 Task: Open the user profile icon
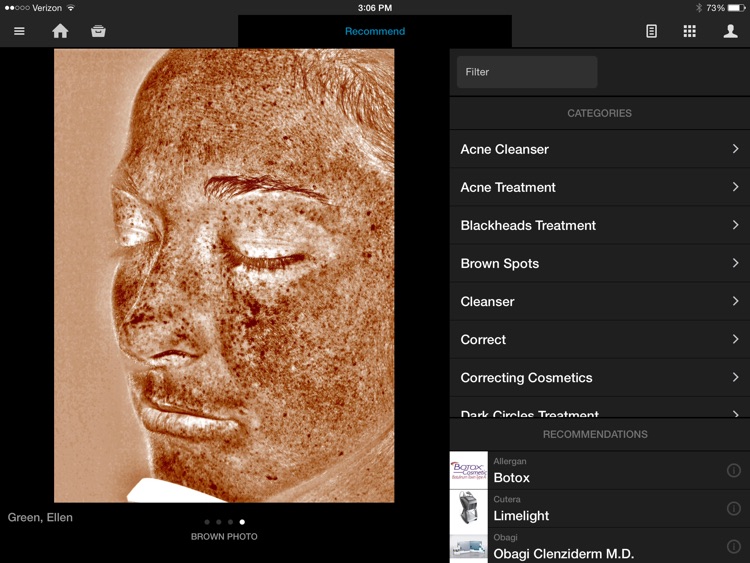730,32
